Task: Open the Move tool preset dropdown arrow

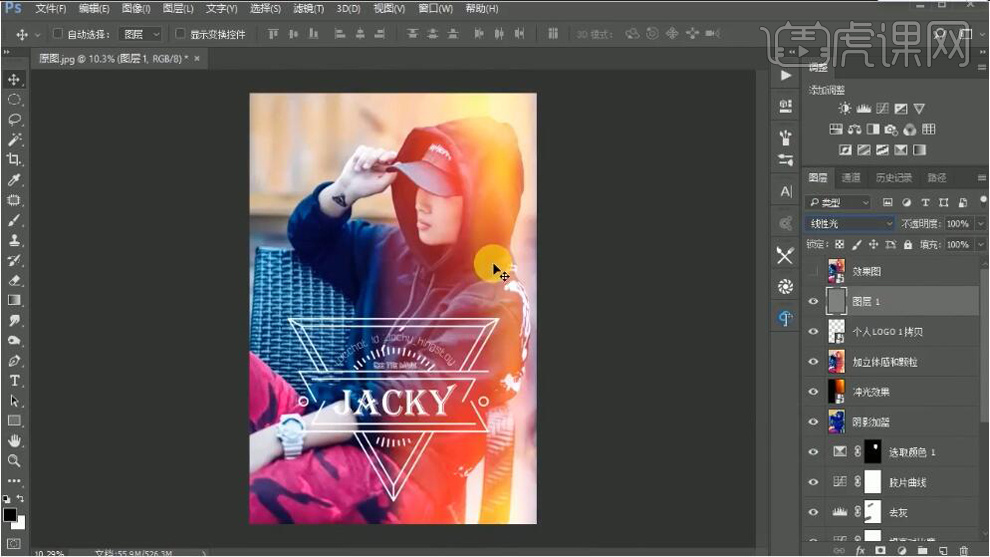Action: coord(37,34)
